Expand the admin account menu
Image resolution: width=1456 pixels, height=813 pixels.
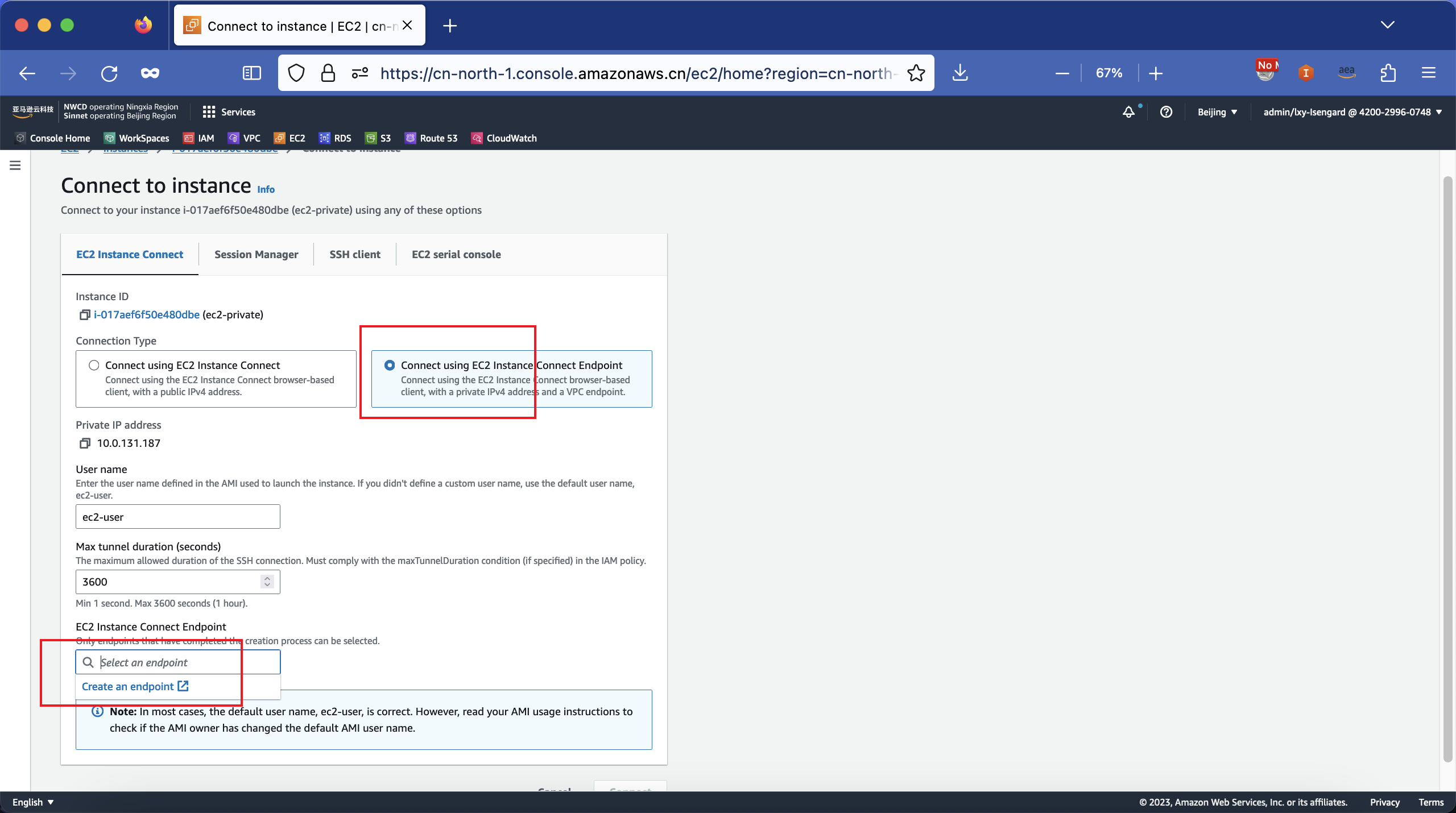(1352, 112)
